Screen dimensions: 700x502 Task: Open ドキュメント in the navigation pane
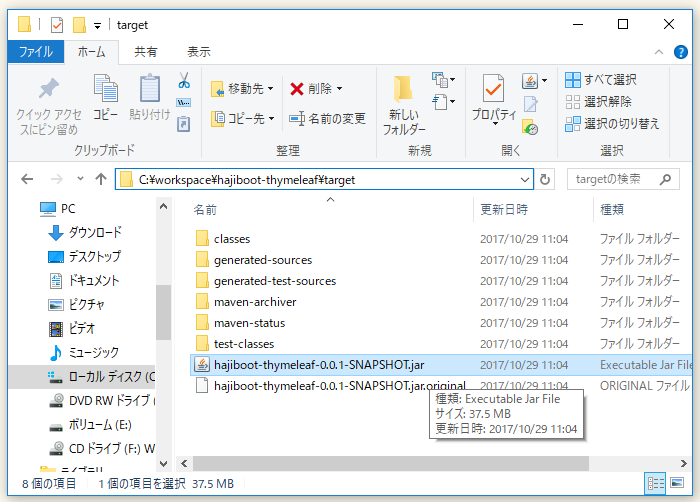click(x=83, y=280)
